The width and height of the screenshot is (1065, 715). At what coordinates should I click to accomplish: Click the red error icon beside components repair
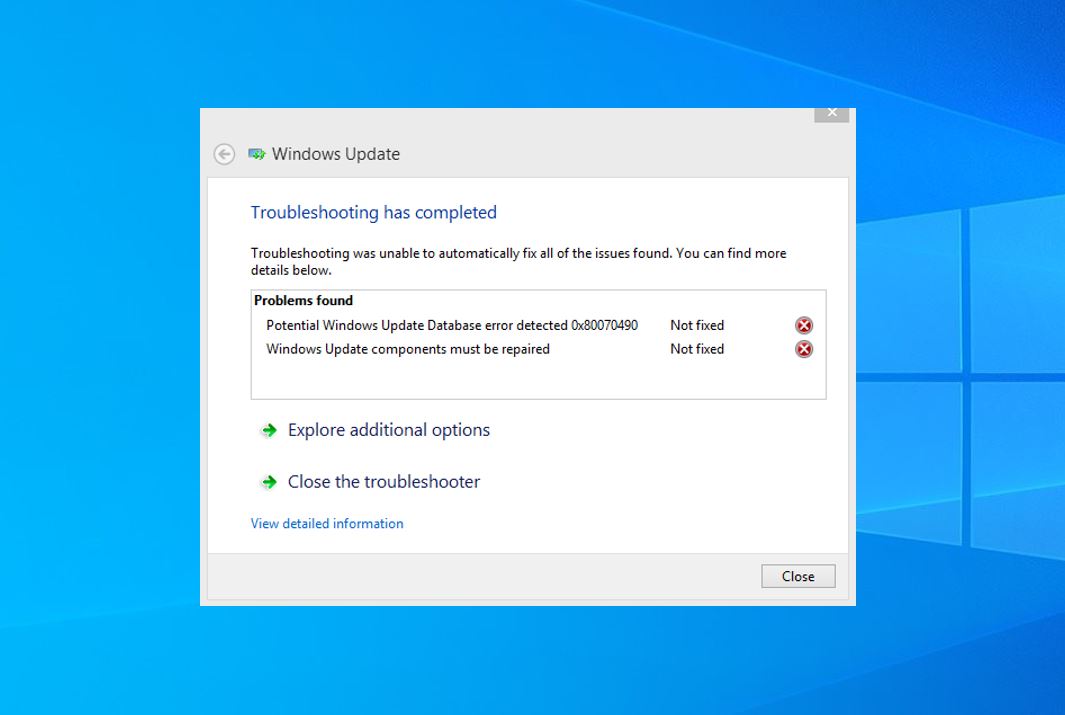(803, 349)
